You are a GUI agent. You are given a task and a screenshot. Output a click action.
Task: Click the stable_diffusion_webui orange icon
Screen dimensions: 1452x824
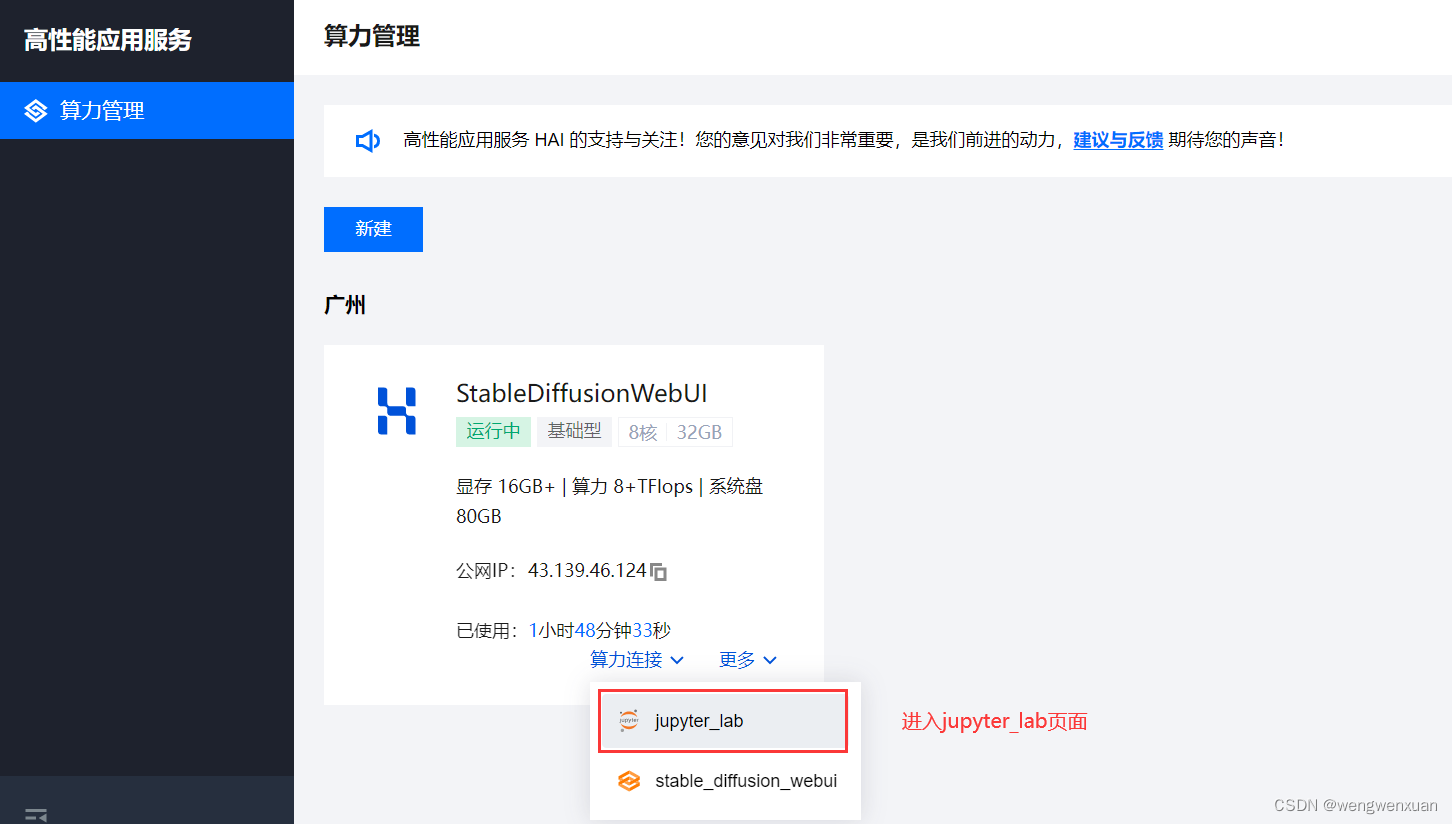click(x=629, y=781)
